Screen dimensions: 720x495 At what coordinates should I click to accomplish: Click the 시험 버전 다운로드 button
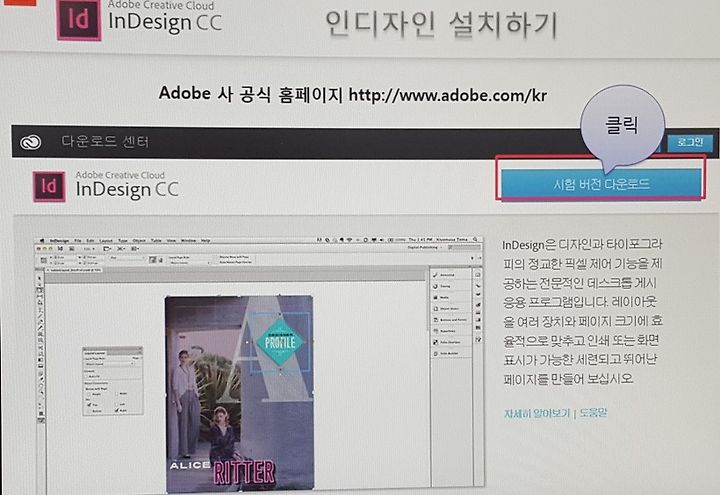coord(601,184)
